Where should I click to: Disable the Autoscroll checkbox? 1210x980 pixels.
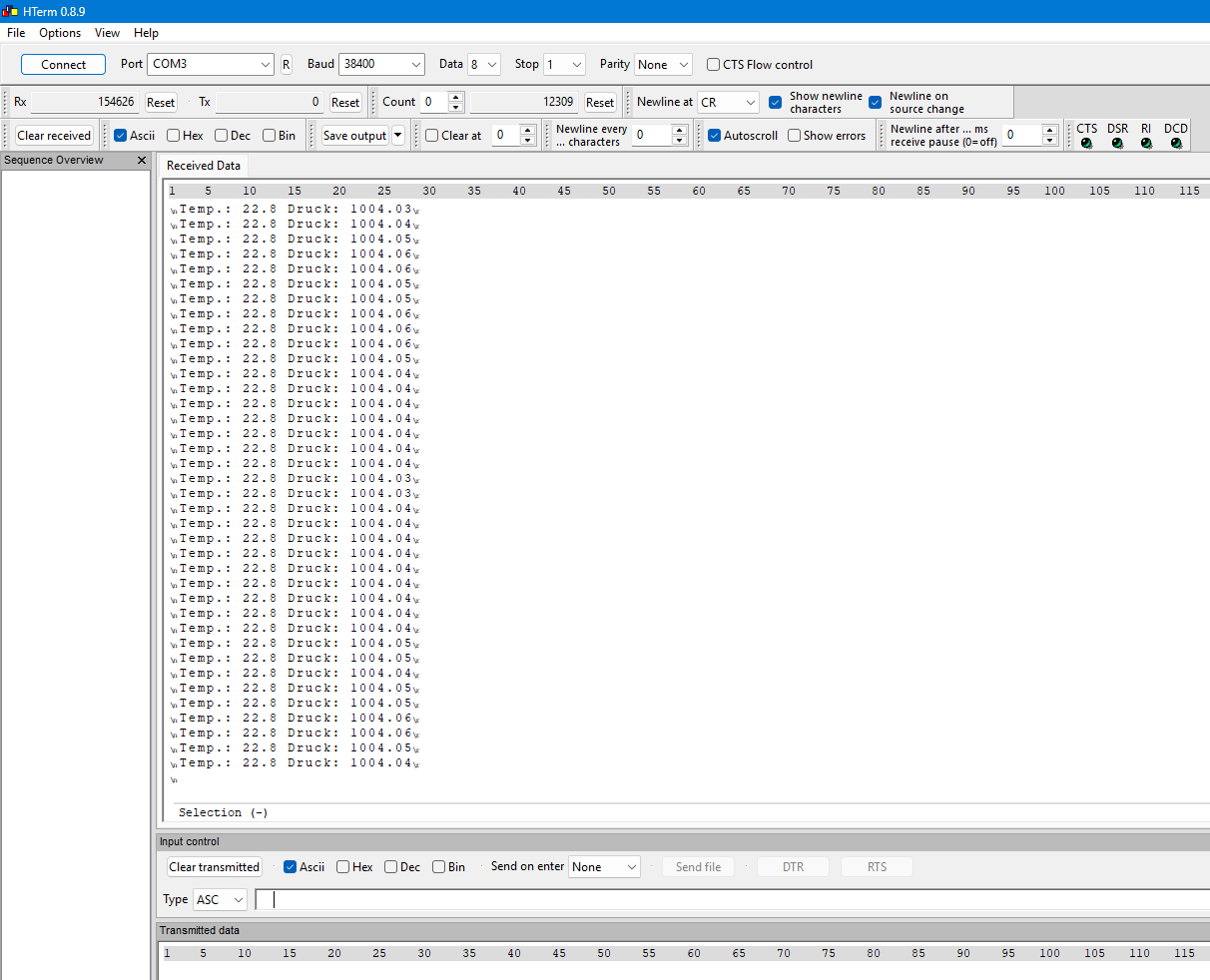click(714, 136)
